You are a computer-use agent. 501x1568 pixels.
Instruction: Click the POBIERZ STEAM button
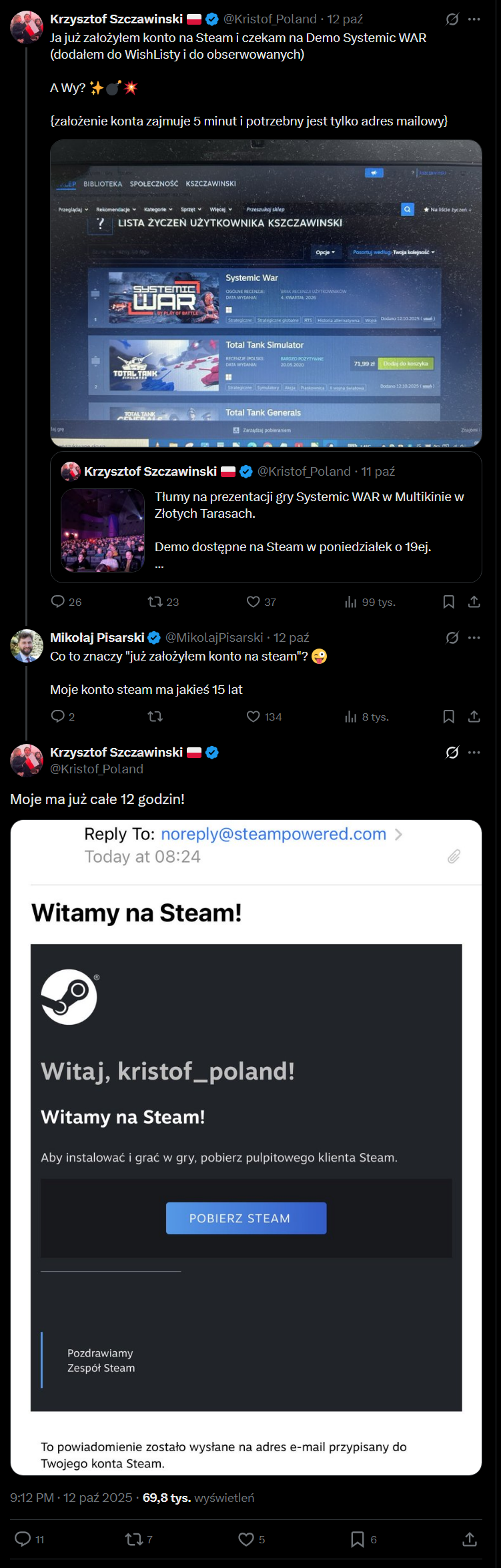coord(246,1218)
